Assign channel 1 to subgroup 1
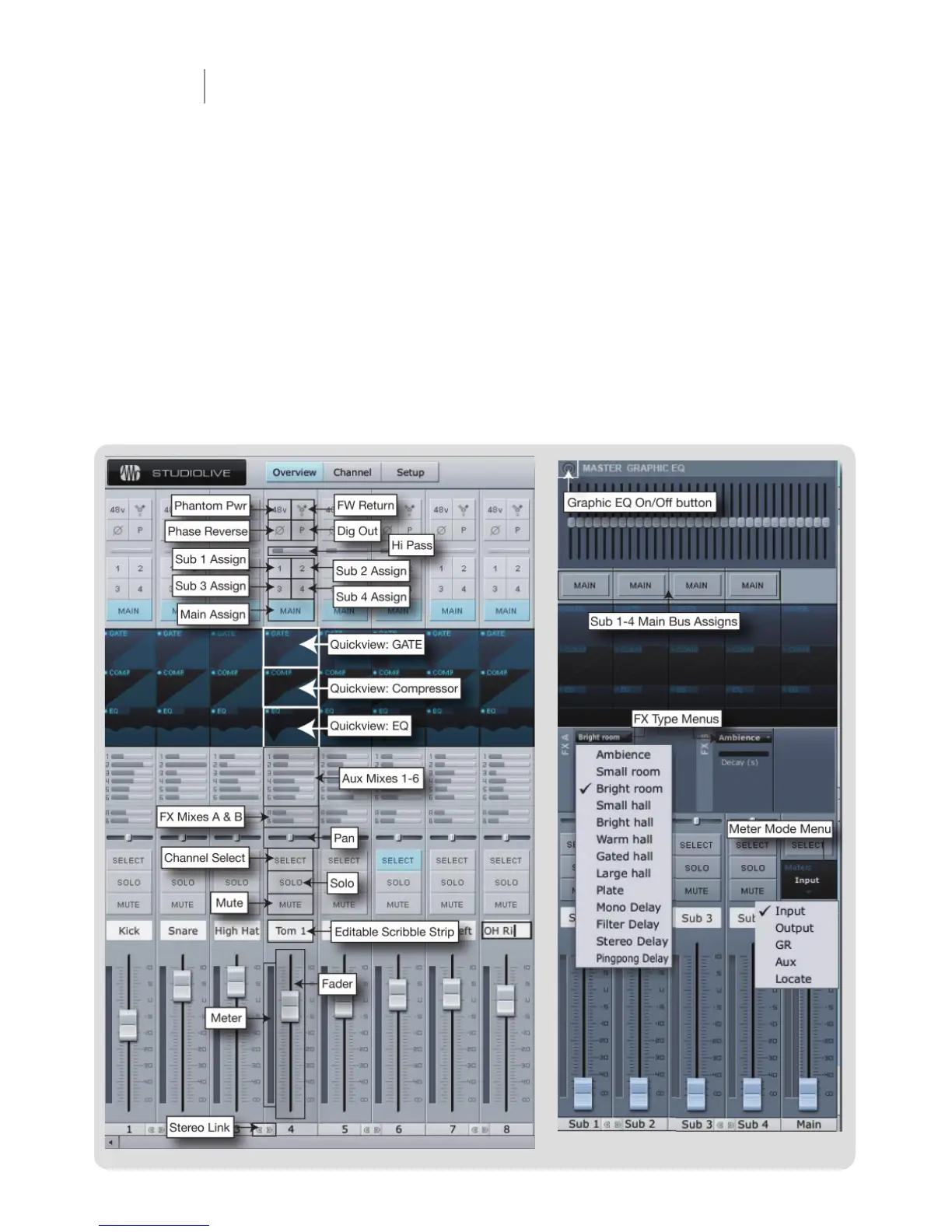 pos(118,569)
